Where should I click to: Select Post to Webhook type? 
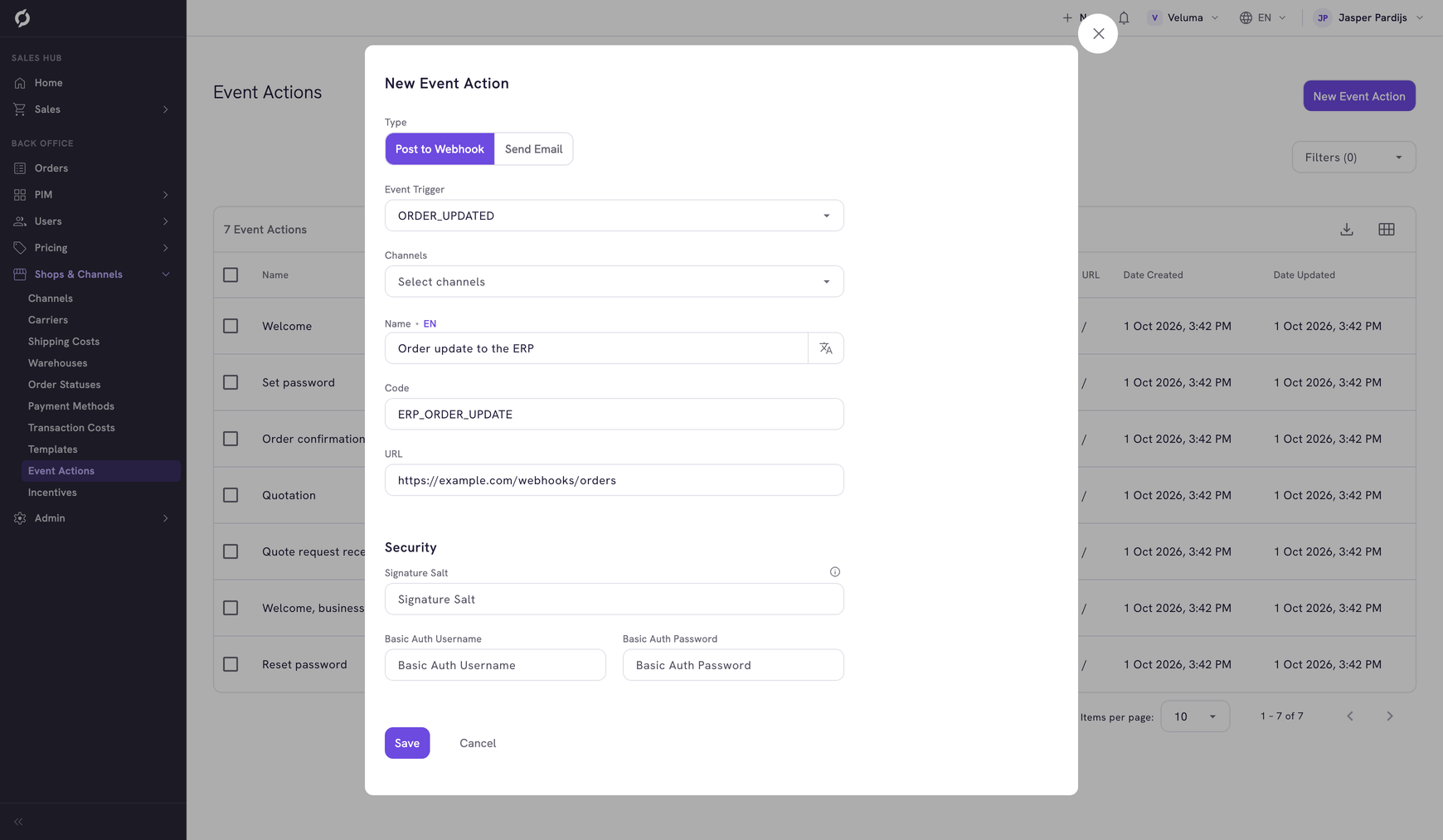(440, 149)
